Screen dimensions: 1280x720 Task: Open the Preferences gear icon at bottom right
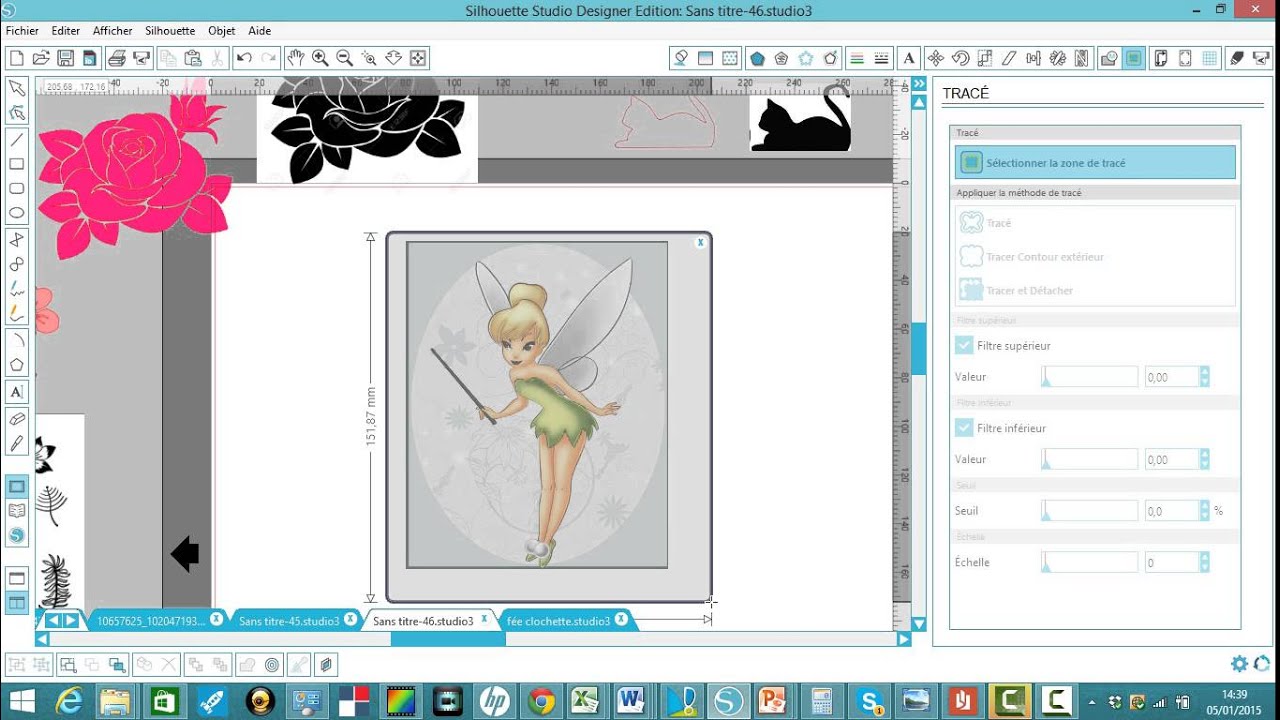1239,664
